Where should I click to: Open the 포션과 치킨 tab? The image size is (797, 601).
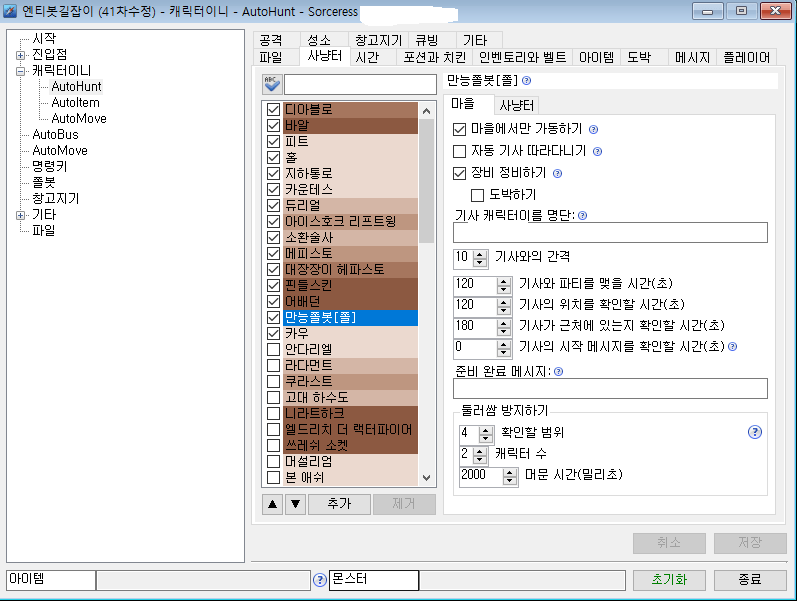coord(435,57)
